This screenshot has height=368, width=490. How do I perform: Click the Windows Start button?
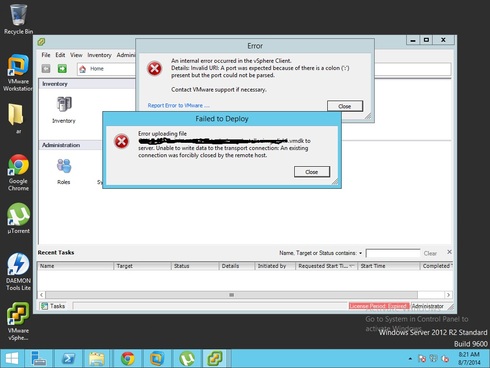point(12,359)
